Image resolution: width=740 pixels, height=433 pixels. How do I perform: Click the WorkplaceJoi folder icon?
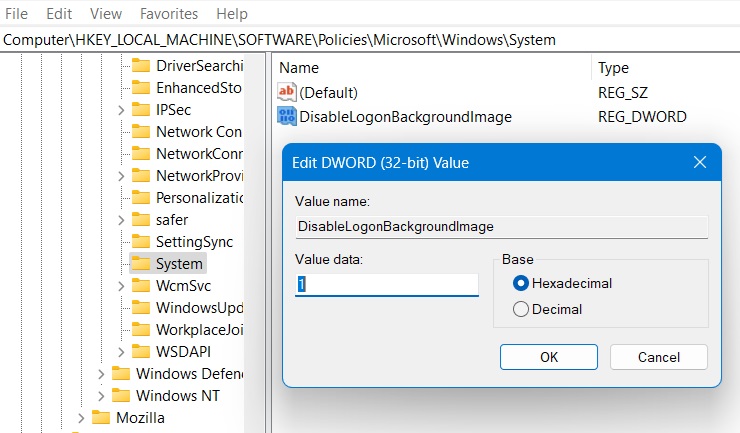point(141,330)
